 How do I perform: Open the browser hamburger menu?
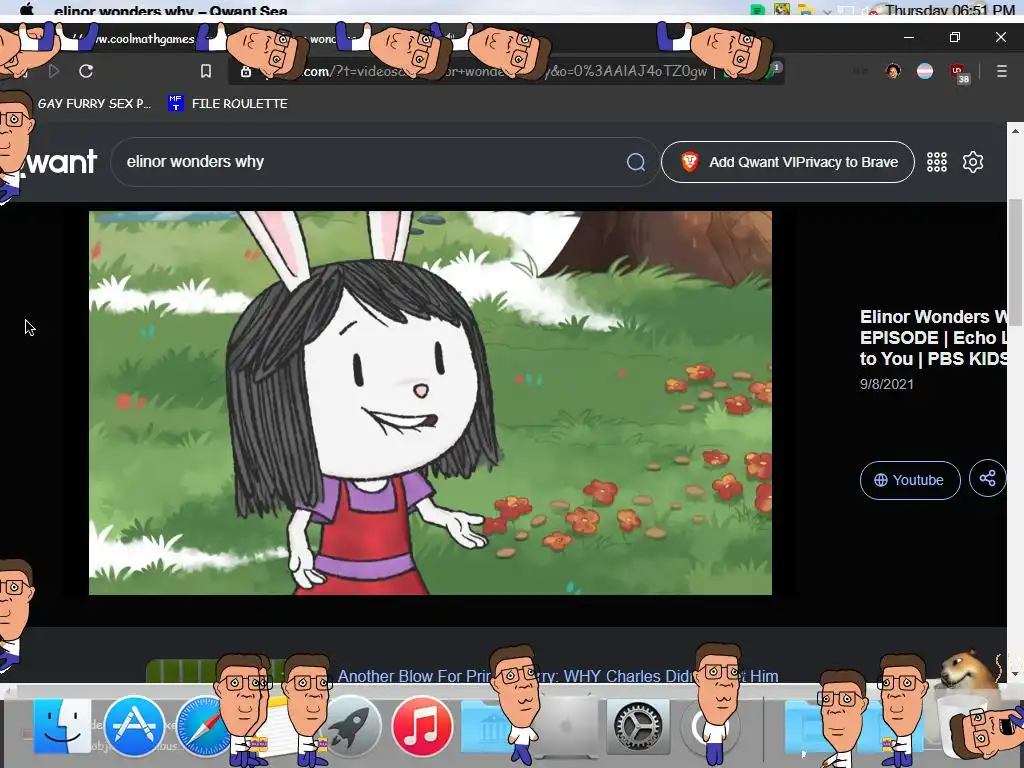click(1001, 71)
